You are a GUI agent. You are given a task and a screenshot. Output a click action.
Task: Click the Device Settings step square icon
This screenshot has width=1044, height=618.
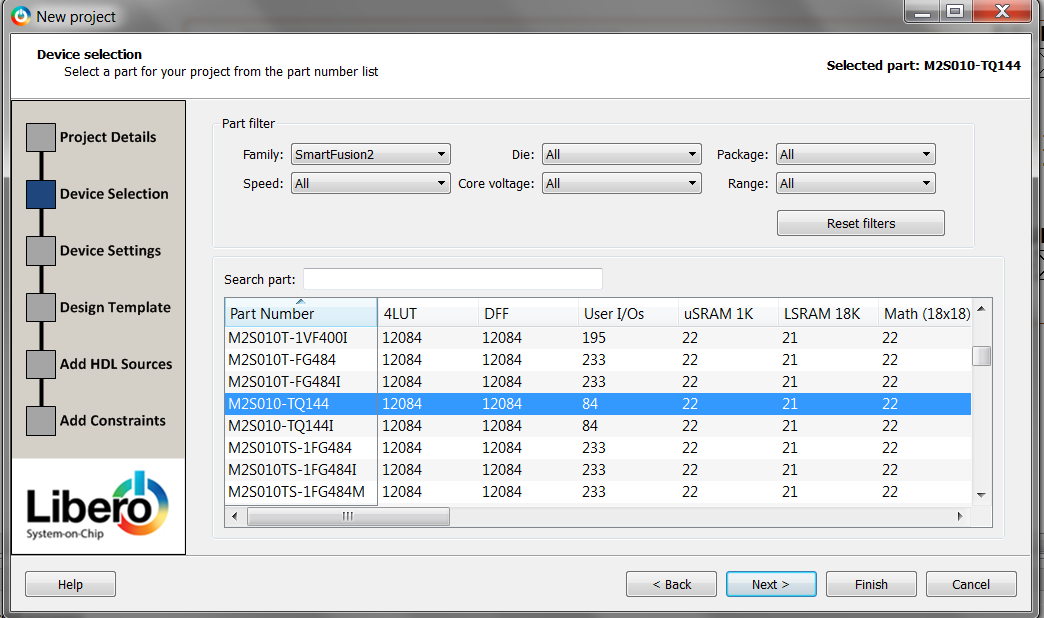pos(41,251)
